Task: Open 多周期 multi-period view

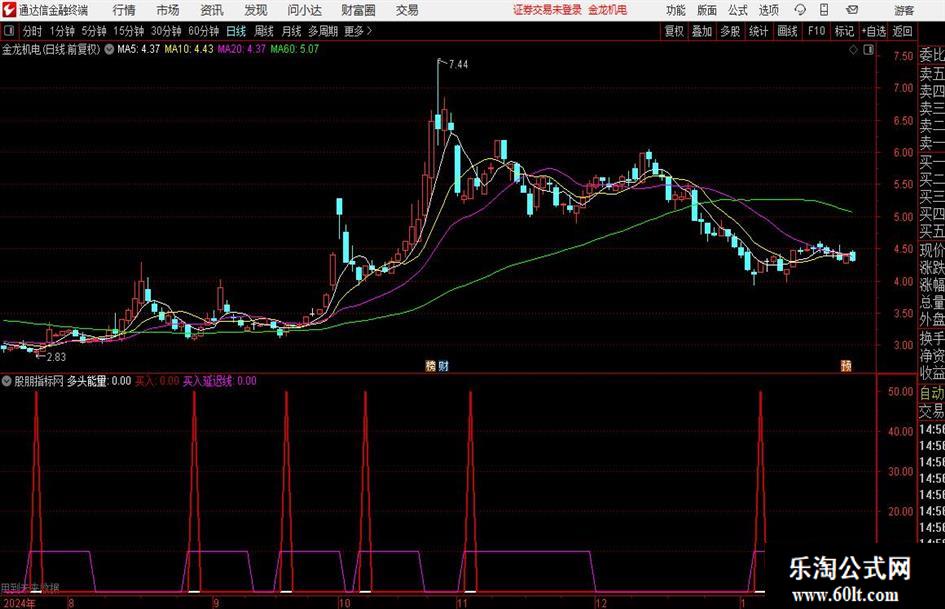Action: [323, 31]
